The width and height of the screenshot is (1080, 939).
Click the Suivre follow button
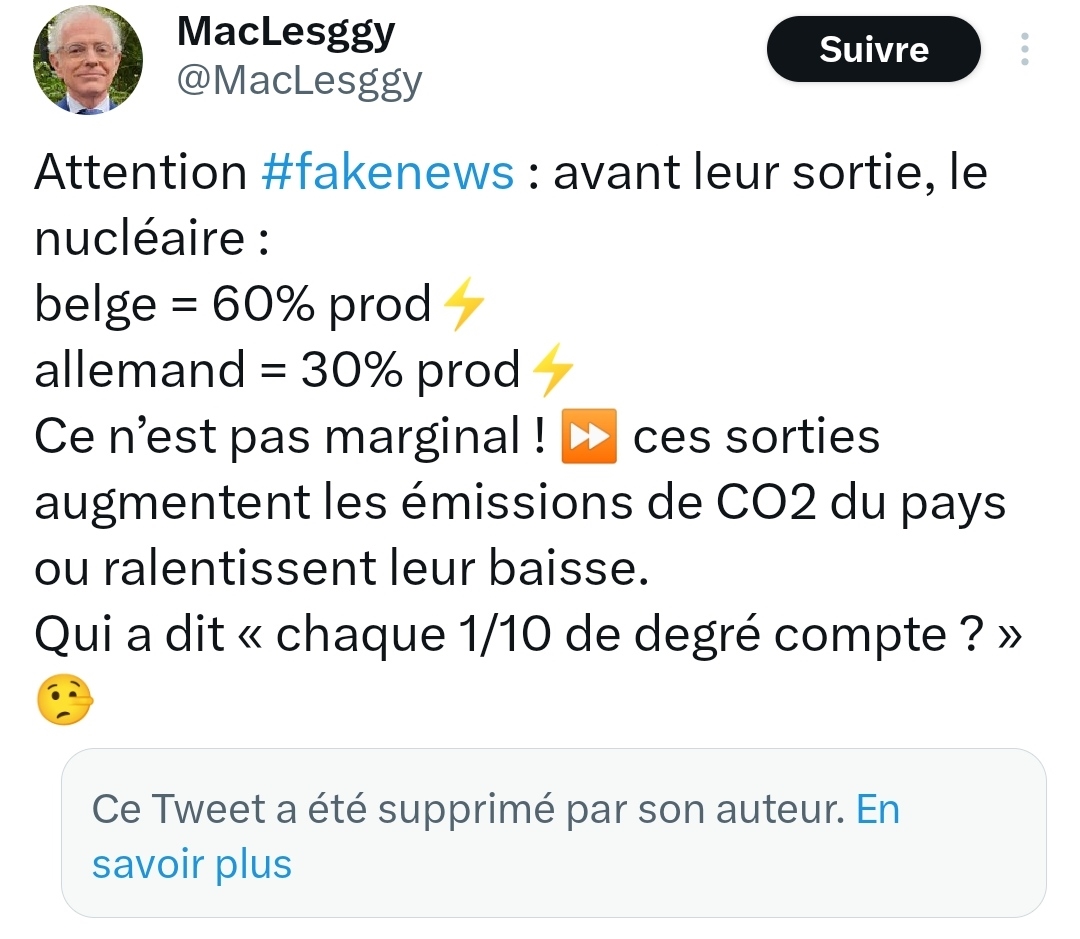point(873,49)
